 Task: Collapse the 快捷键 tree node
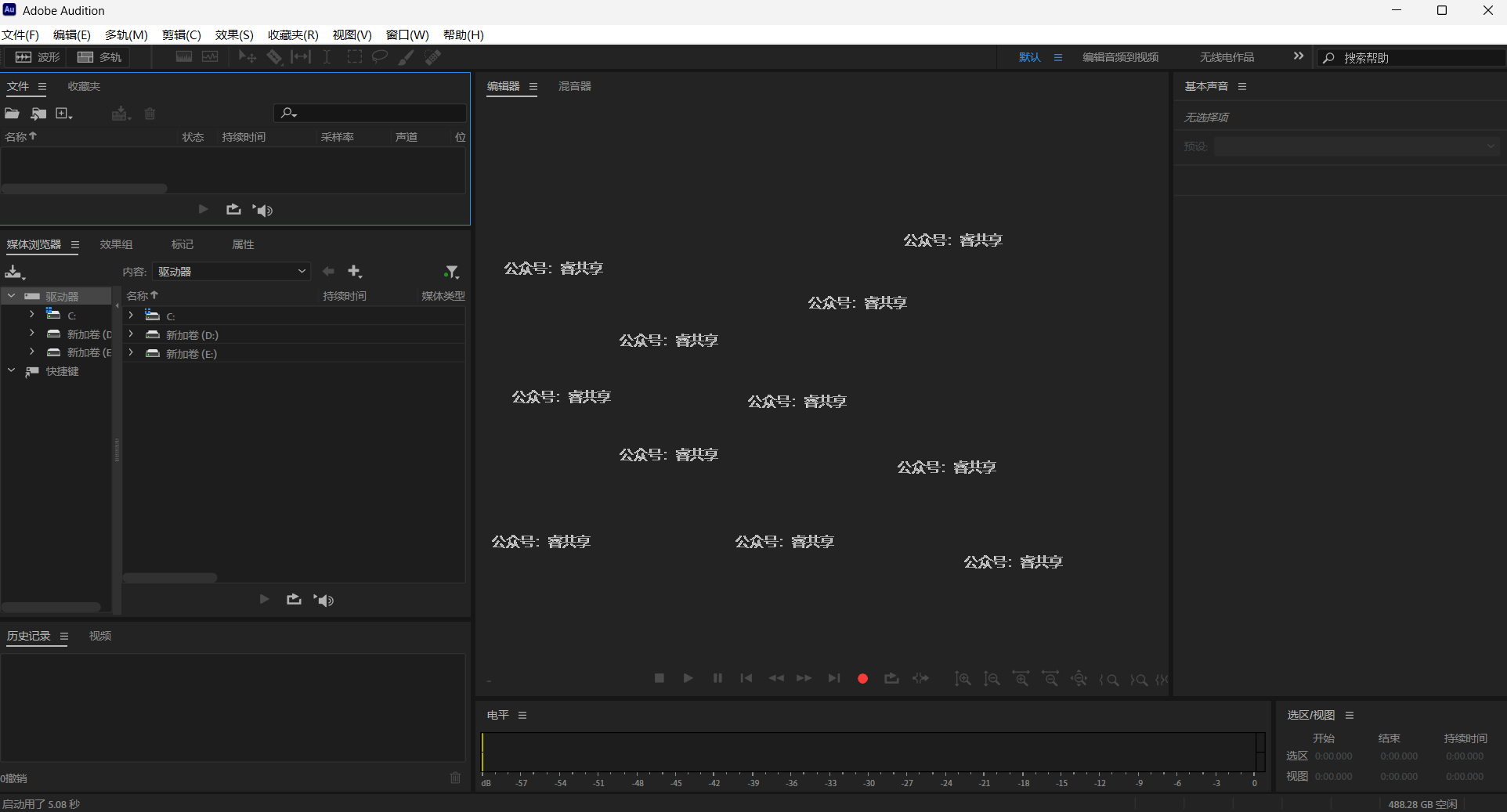point(12,371)
